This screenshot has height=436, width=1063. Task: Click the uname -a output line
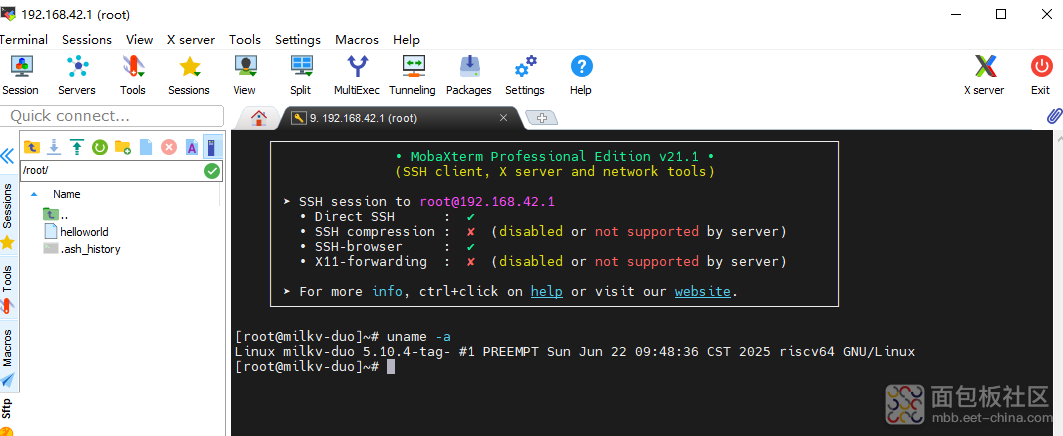[x=575, y=352]
